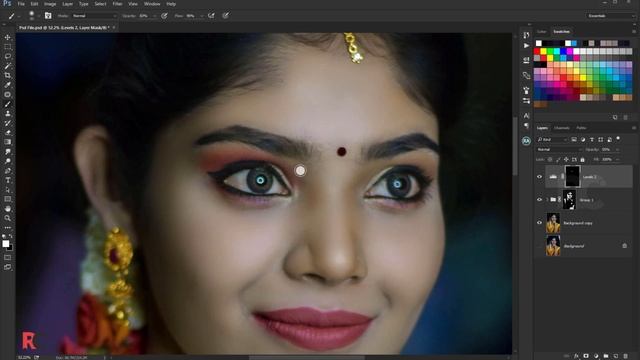Open the Edit Toolbar three-dots icon
Screen dimensions: 640x360
pyautogui.click(x=8, y=227)
